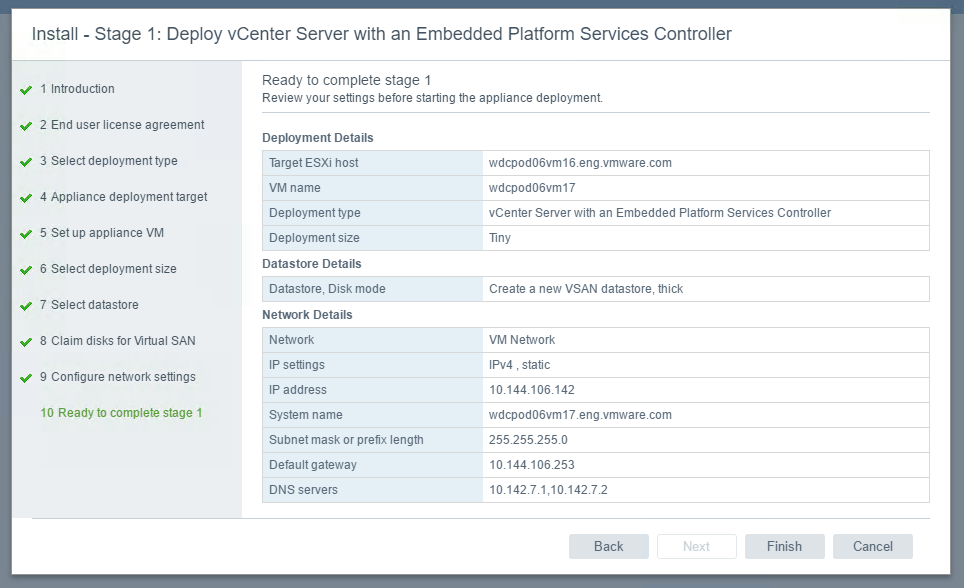Click the 'Review your settings' instruction text
964x588 pixels.
pos(432,98)
